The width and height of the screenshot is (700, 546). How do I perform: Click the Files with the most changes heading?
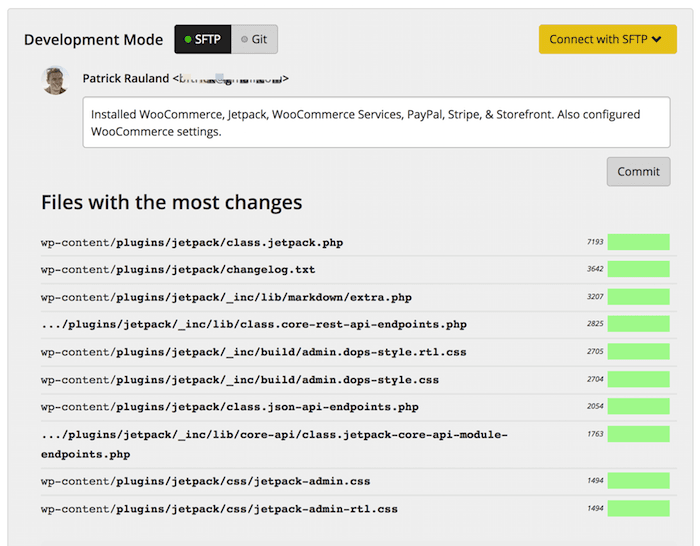pyautogui.click(x=172, y=202)
